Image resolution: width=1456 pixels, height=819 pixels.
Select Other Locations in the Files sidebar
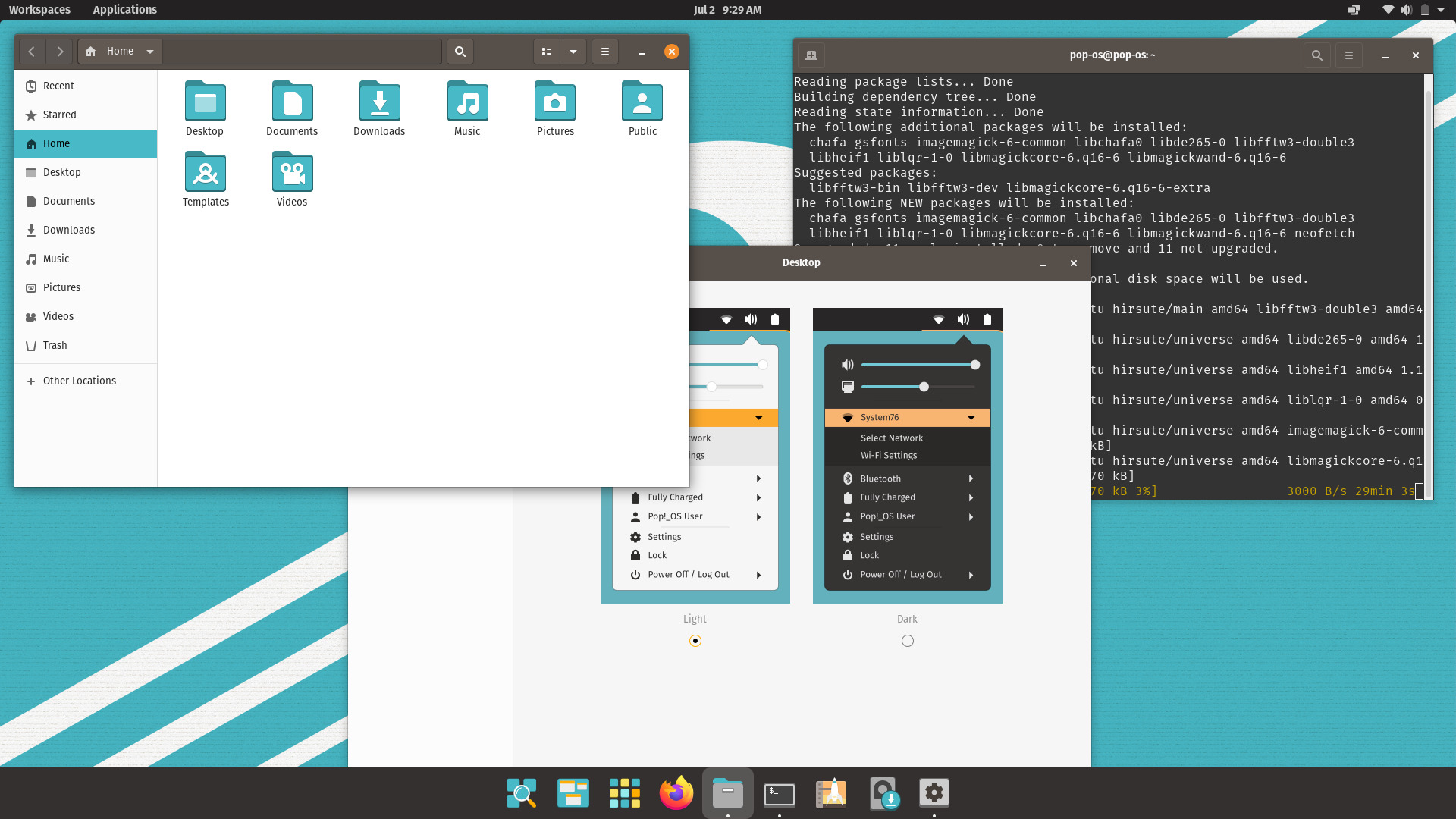tap(79, 380)
